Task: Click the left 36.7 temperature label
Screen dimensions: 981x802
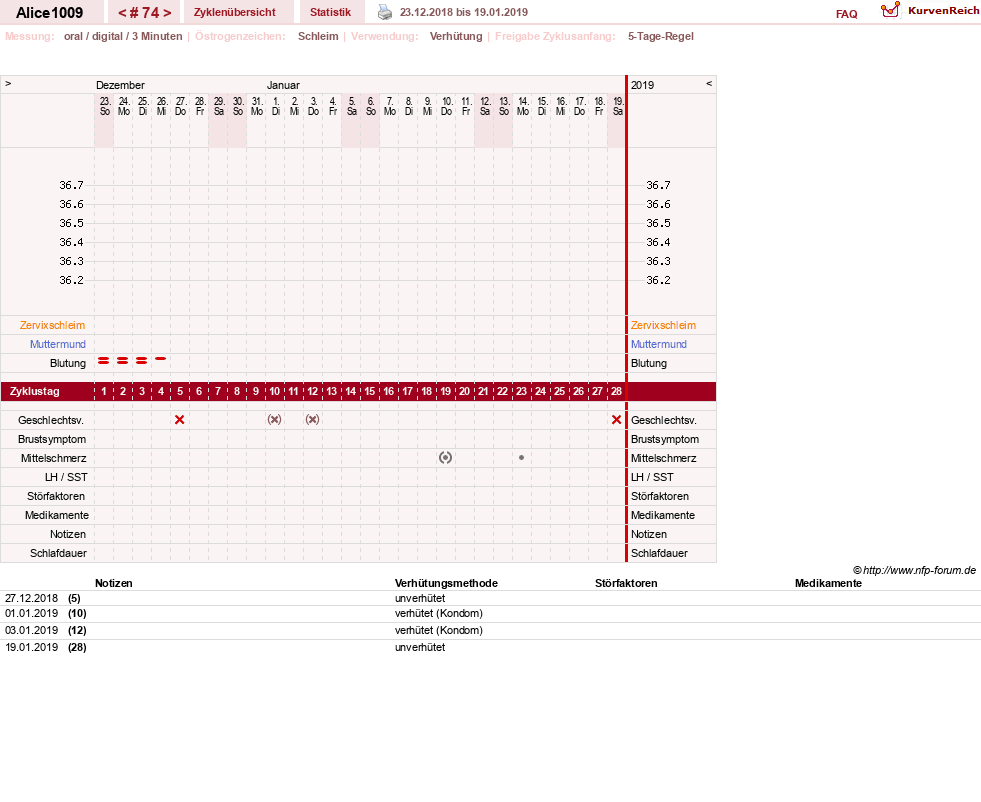Action: point(71,185)
